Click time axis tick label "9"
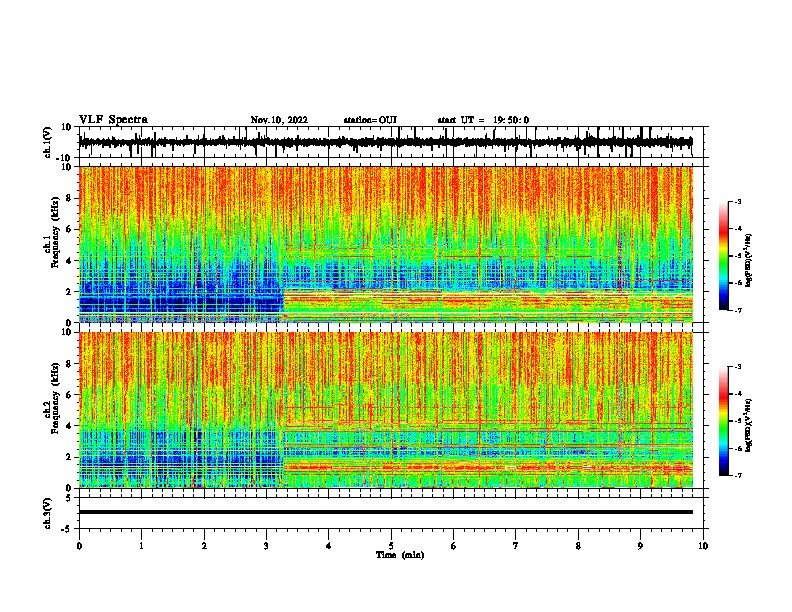This screenshot has width=792, height=612. (640, 546)
